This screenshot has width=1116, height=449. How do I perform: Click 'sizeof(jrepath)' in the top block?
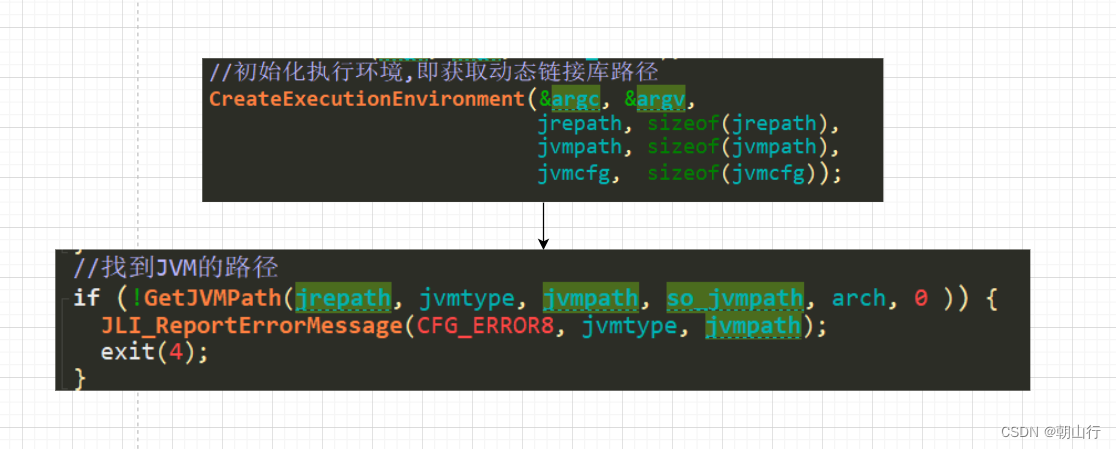point(739,124)
